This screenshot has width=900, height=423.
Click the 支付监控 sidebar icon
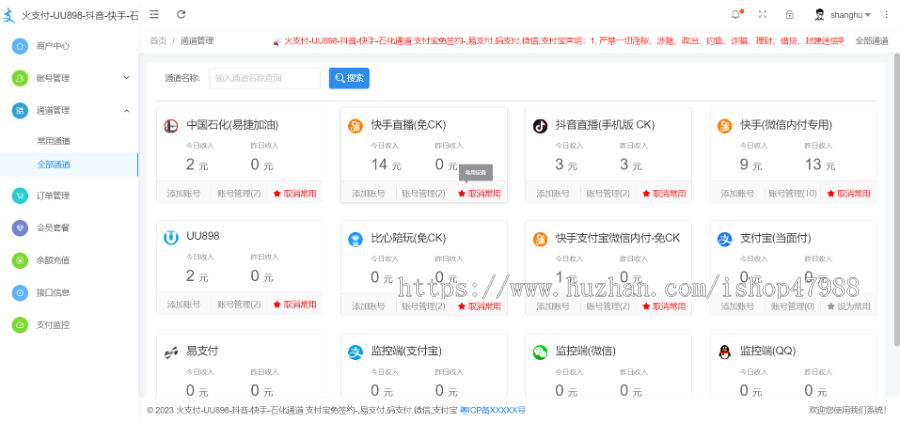tap(20, 325)
